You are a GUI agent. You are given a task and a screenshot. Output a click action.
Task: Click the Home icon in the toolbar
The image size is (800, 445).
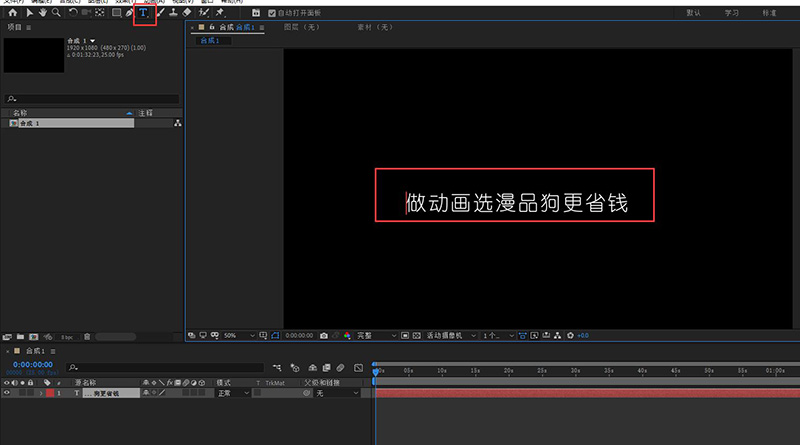pos(13,13)
